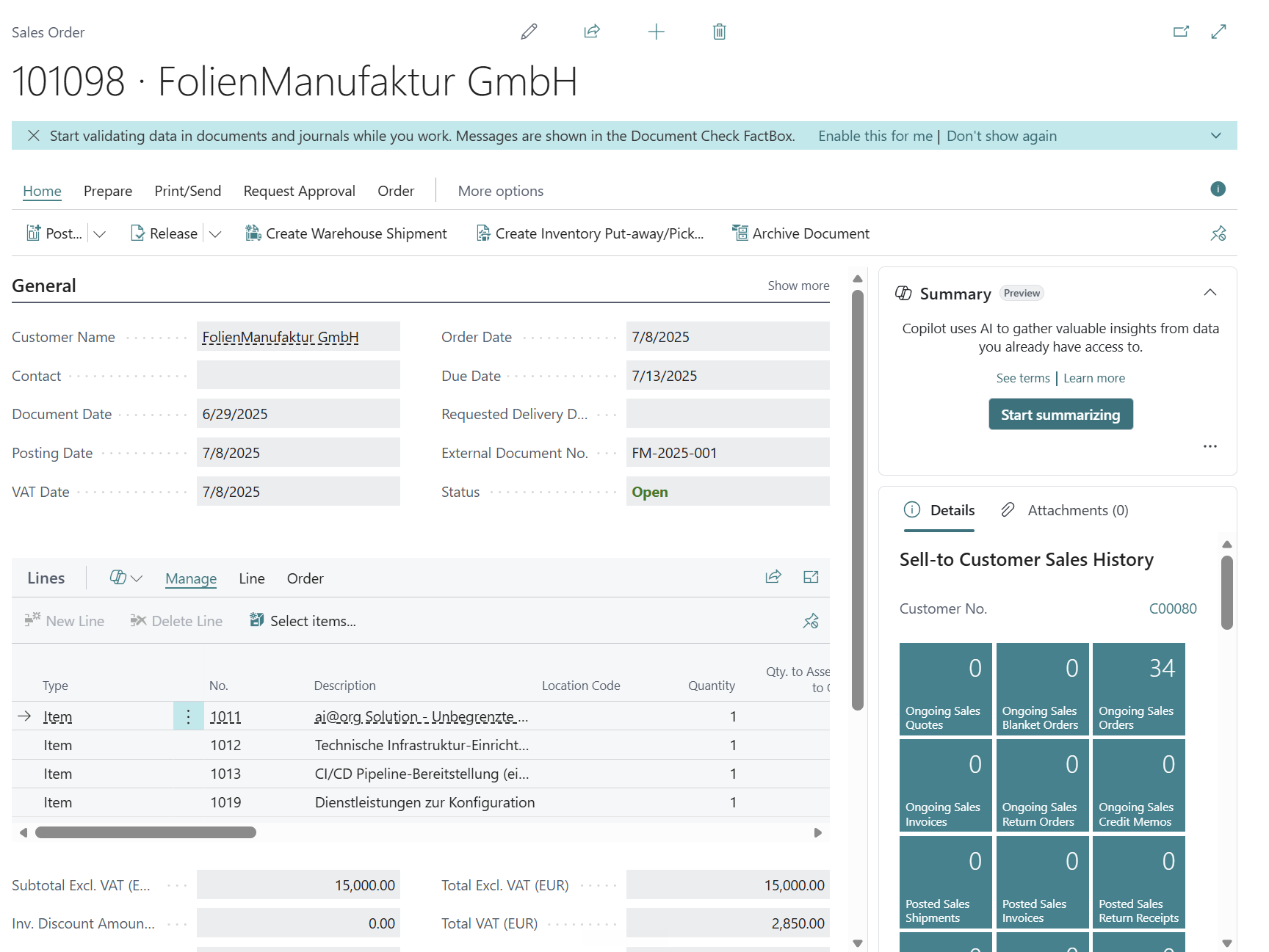Click description CI/CD Pipeline-Bereitstellung
This screenshot has width=1269, height=952.
422,774
